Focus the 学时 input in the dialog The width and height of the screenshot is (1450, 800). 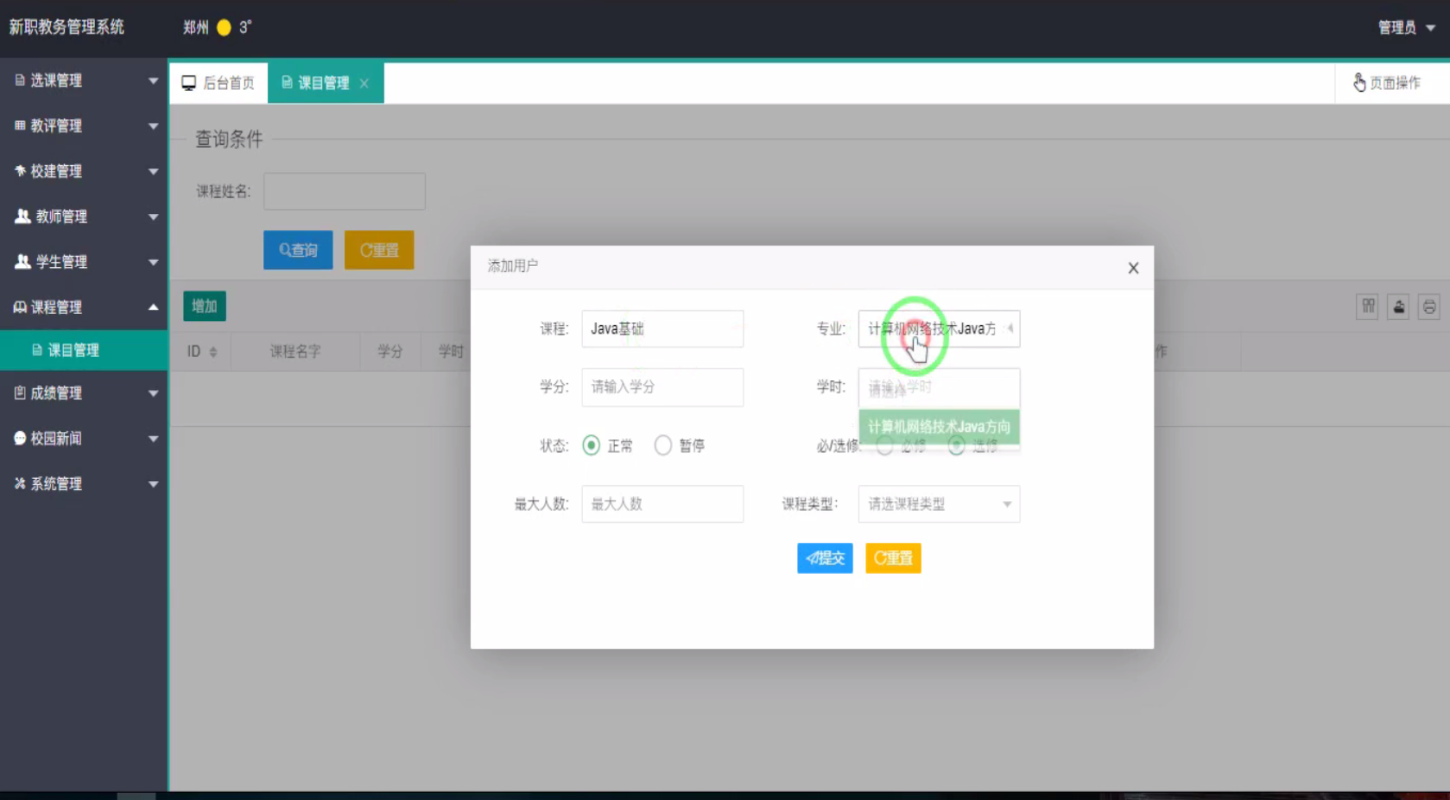coord(939,387)
